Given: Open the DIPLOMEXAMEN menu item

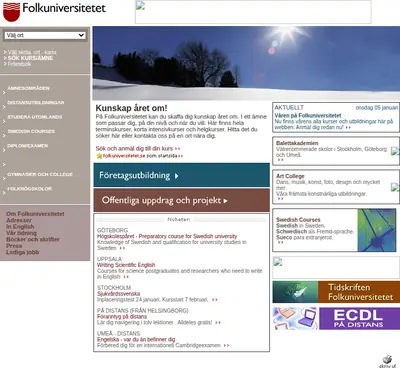Looking at the screenshot, I should (x=28, y=146).
